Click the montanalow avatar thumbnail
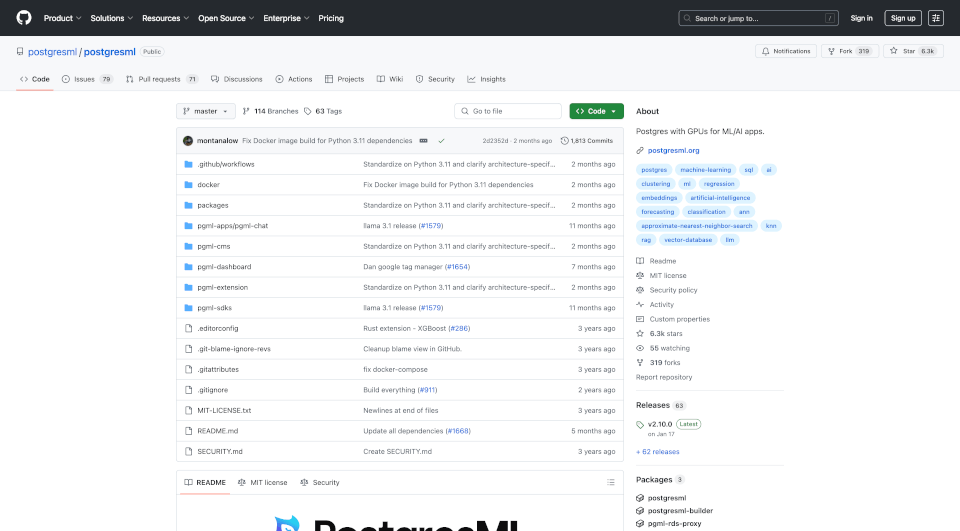960x531 pixels. click(188, 141)
